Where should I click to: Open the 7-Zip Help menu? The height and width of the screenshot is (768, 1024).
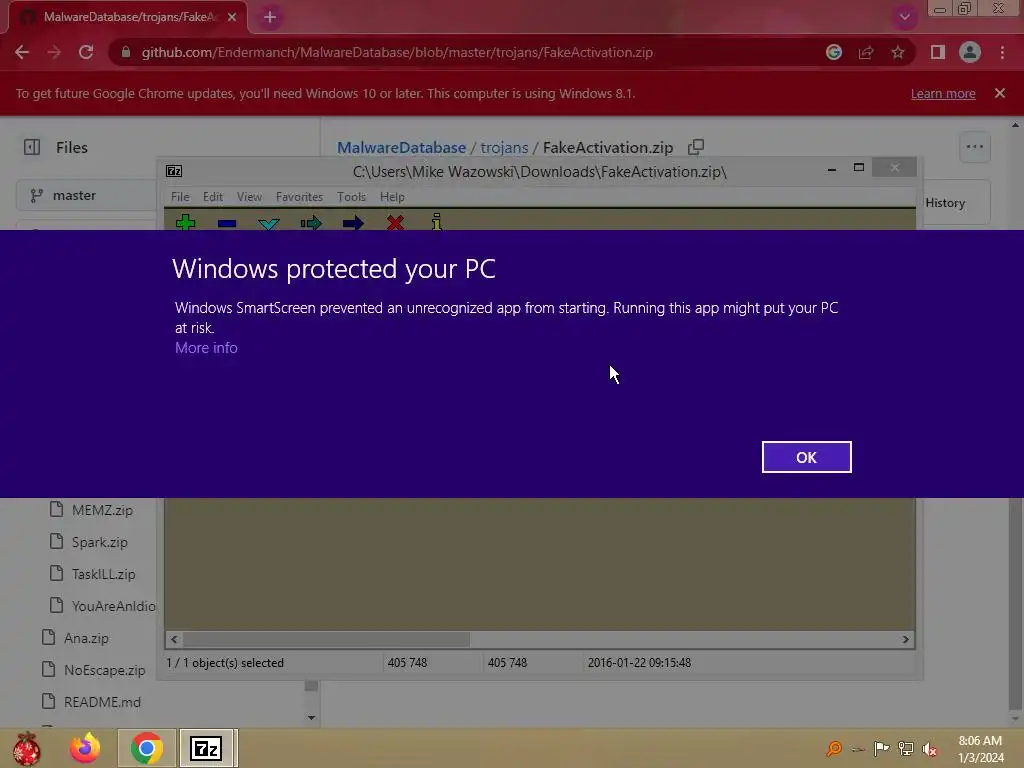[x=392, y=197]
